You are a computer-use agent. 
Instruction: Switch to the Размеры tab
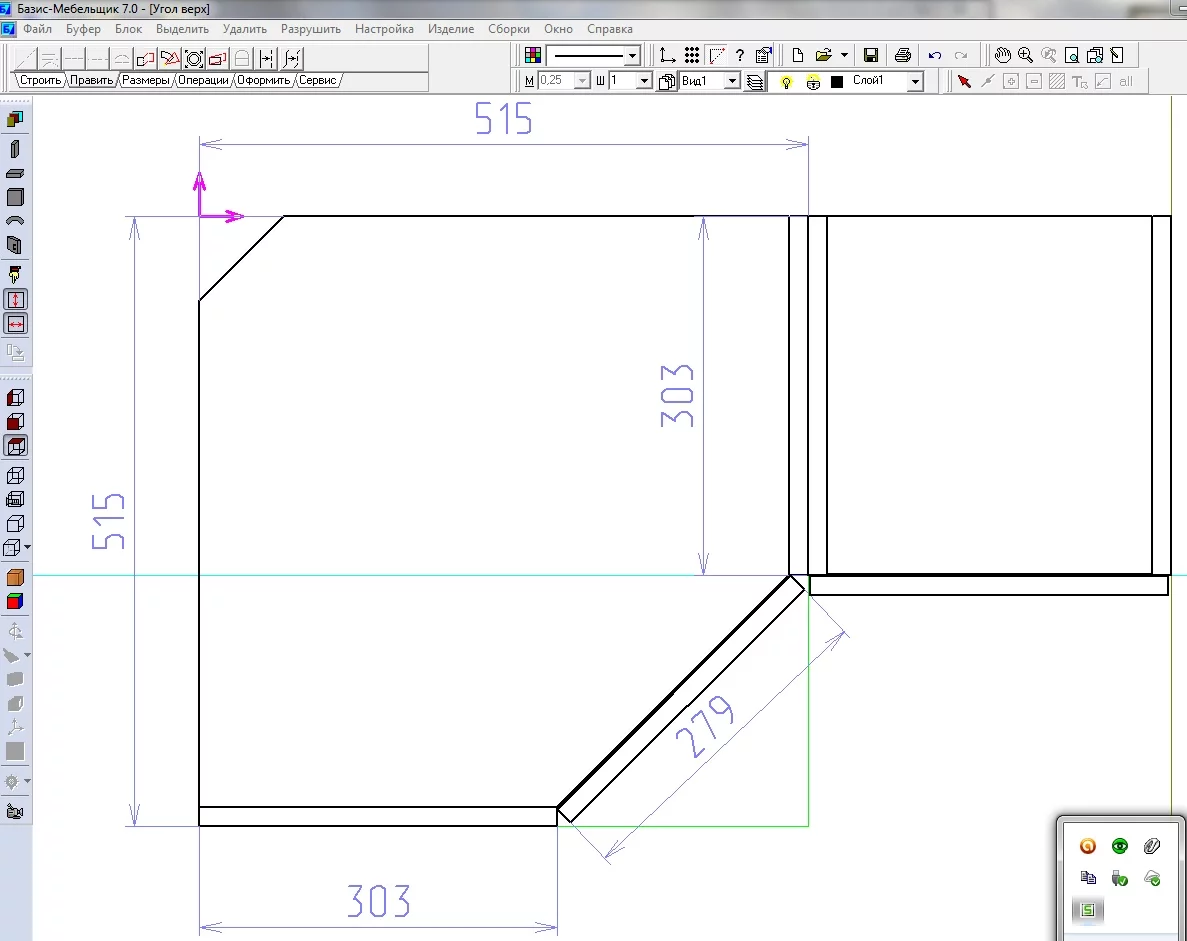click(x=145, y=80)
